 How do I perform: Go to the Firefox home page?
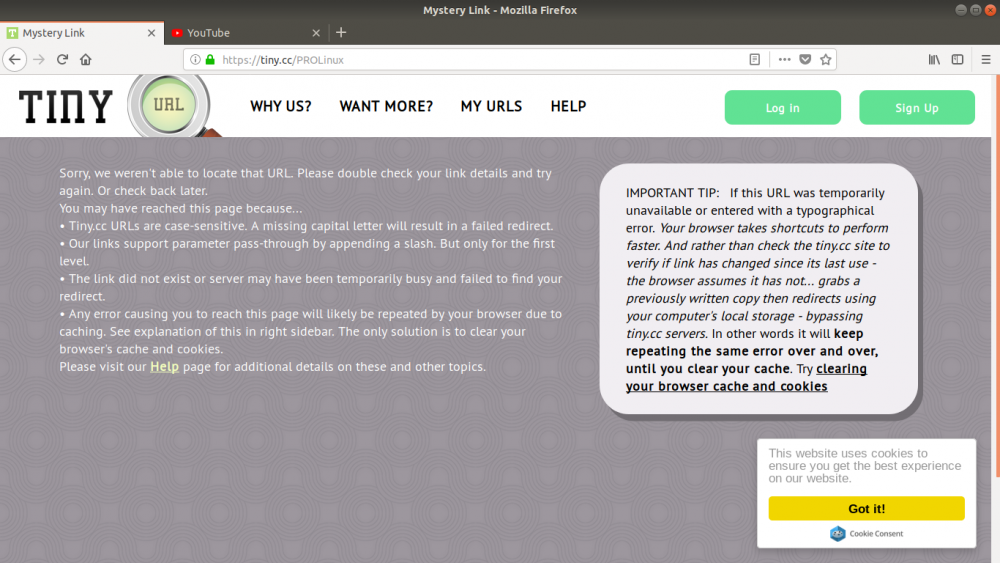86,59
